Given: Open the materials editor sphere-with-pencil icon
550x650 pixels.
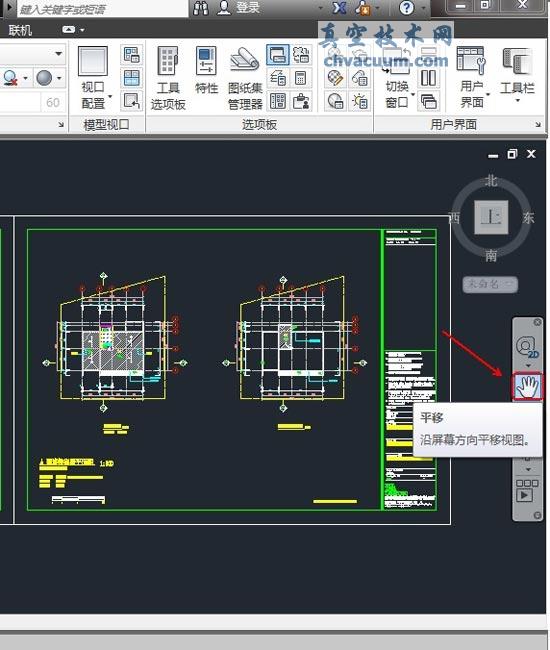Looking at the screenshot, I should (335, 78).
